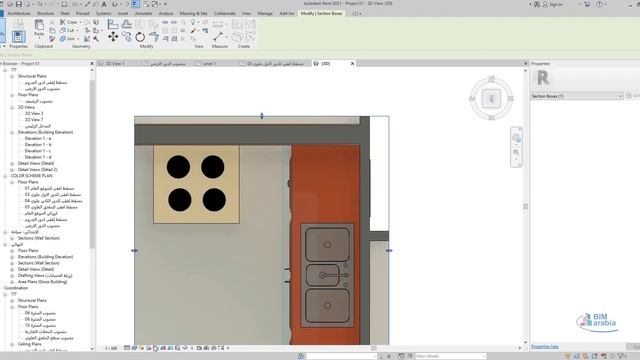Image resolution: width=640 pixels, height=360 pixels.
Task: Open the Collaborate ribbon tab
Action: point(225,13)
